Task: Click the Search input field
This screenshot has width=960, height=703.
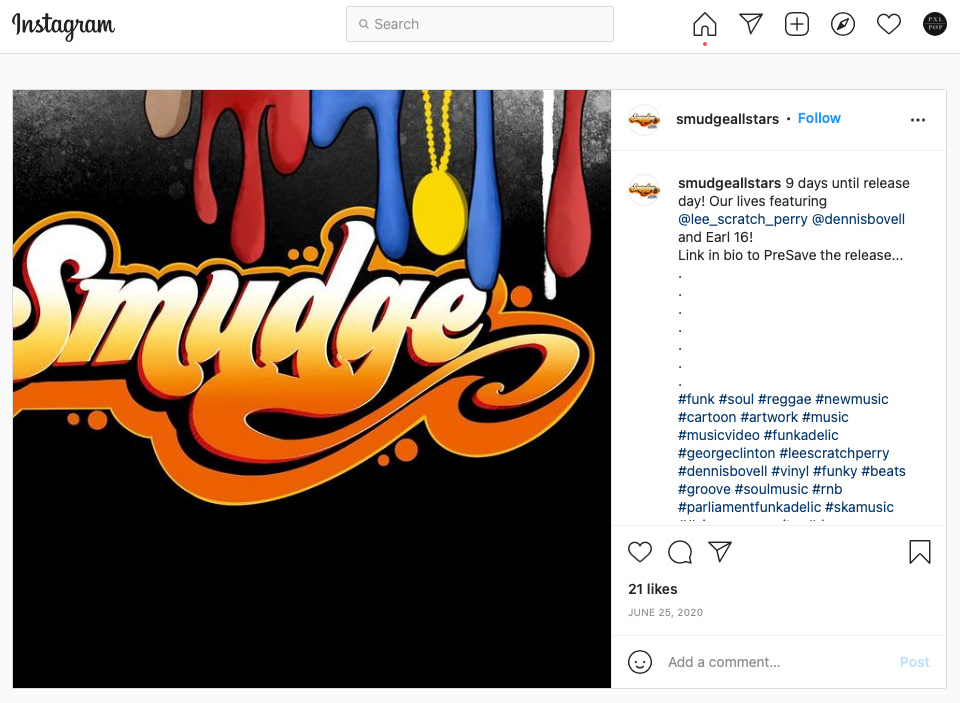Action: tap(479, 24)
